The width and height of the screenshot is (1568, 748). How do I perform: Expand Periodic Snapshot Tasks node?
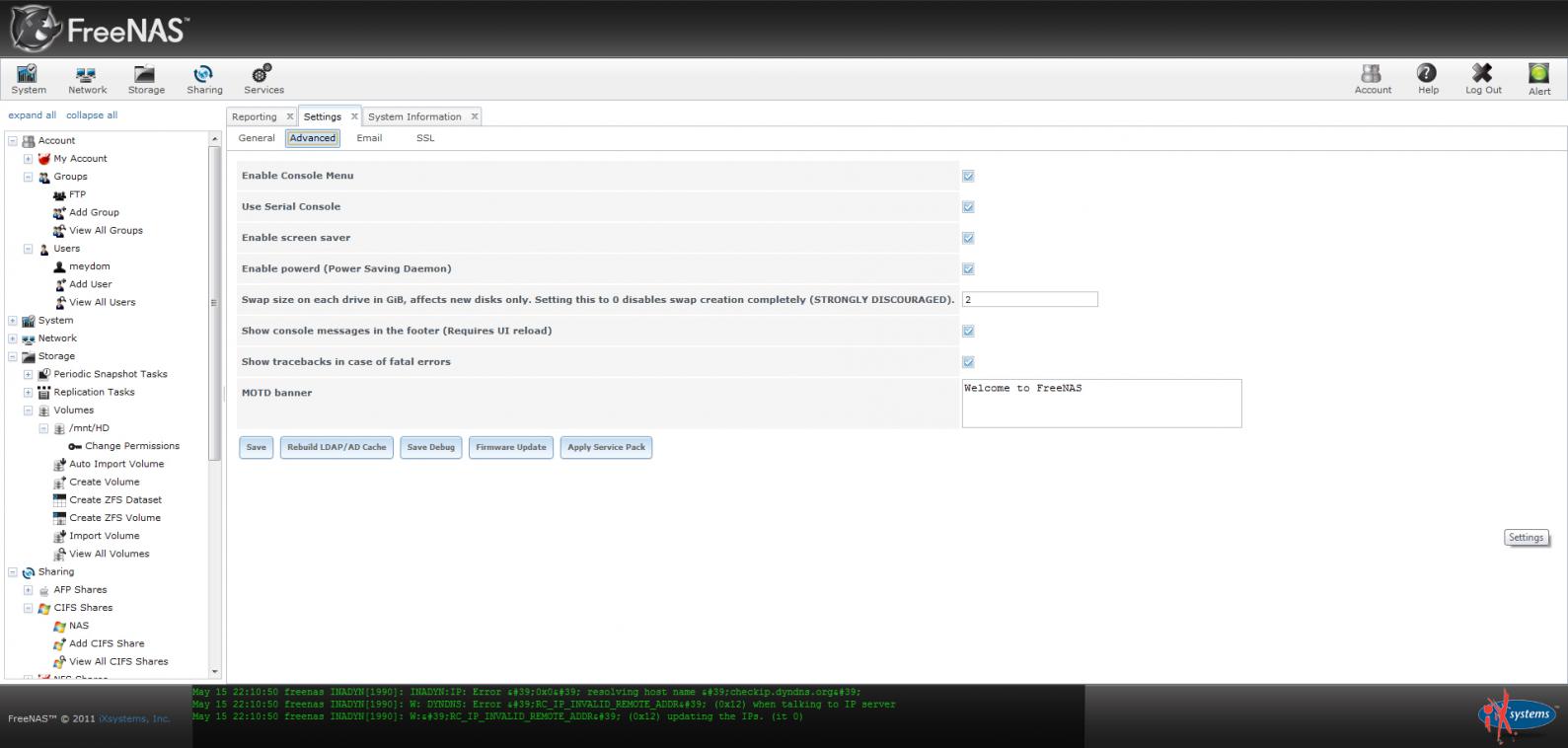29,374
